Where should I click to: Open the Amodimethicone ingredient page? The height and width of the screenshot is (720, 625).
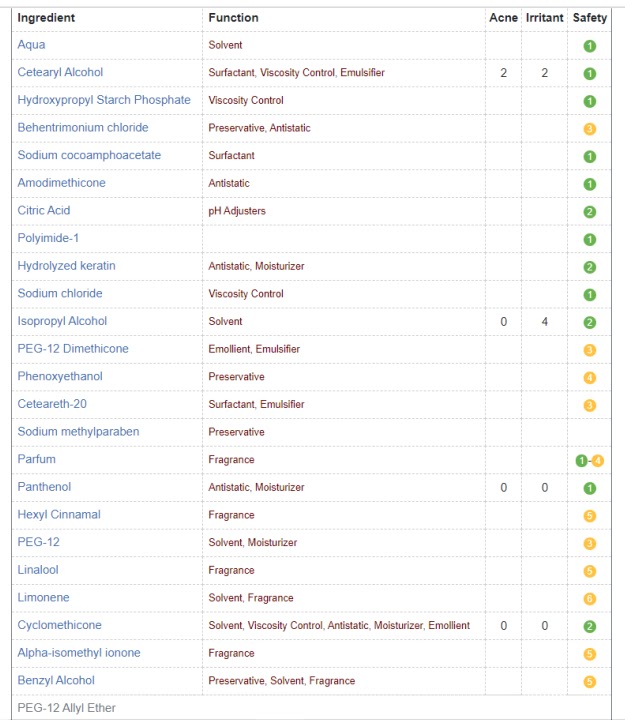click(62, 183)
